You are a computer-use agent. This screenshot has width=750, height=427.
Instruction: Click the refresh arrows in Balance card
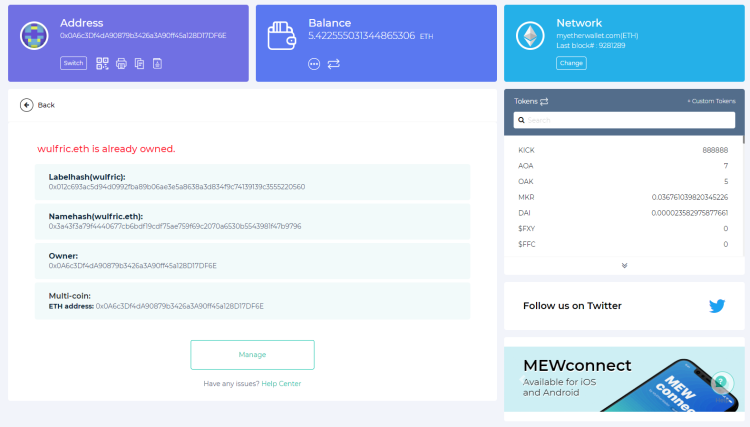334,63
